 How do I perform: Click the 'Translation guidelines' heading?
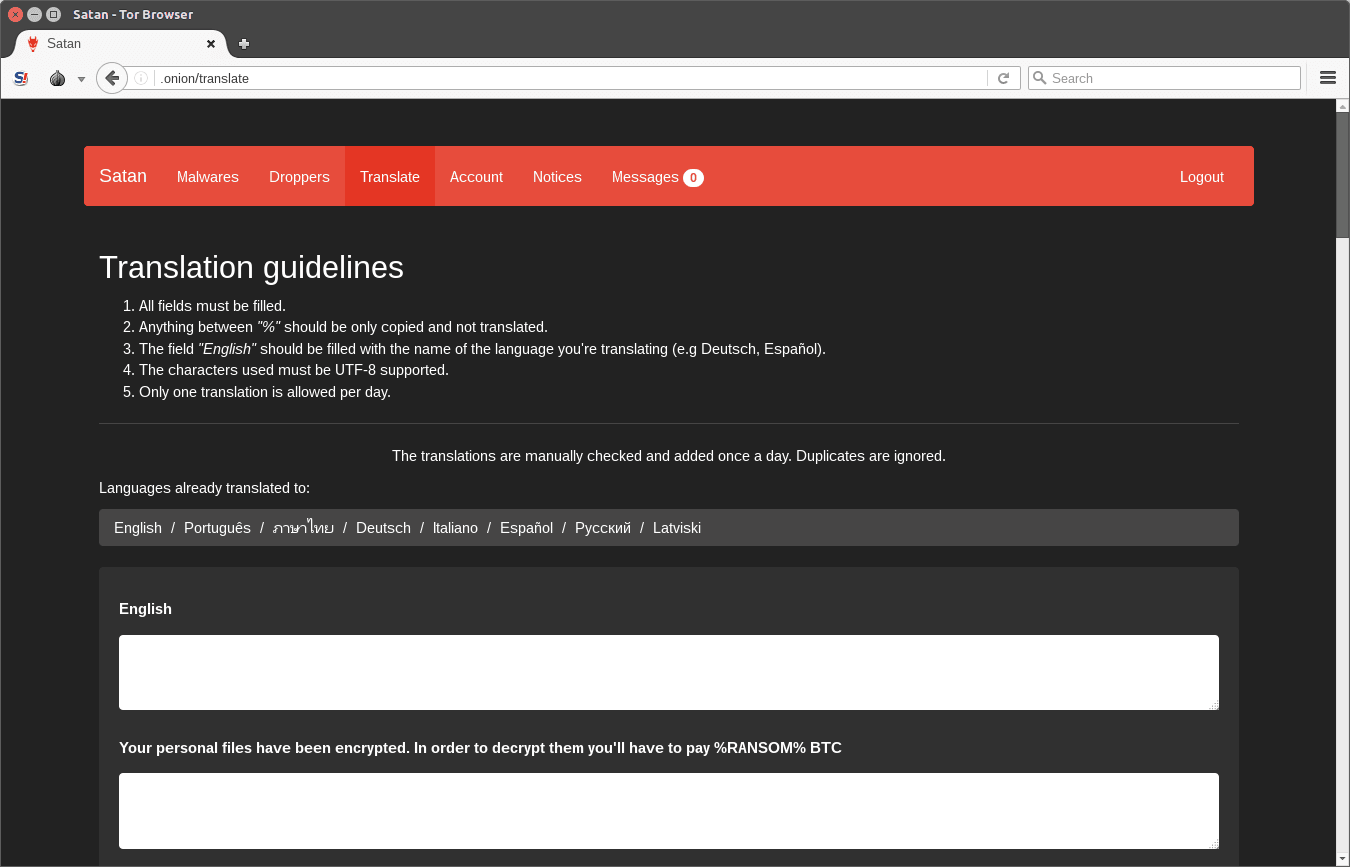(251, 267)
